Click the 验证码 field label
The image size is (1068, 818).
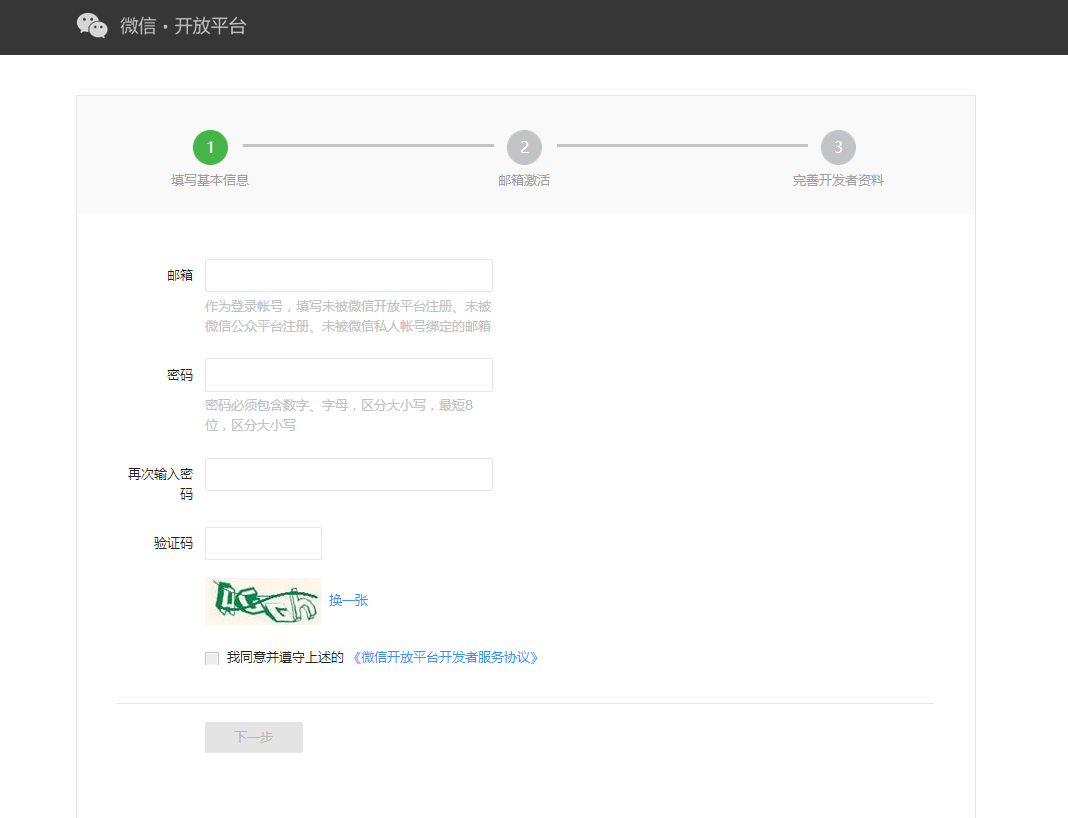pyautogui.click(x=173, y=543)
